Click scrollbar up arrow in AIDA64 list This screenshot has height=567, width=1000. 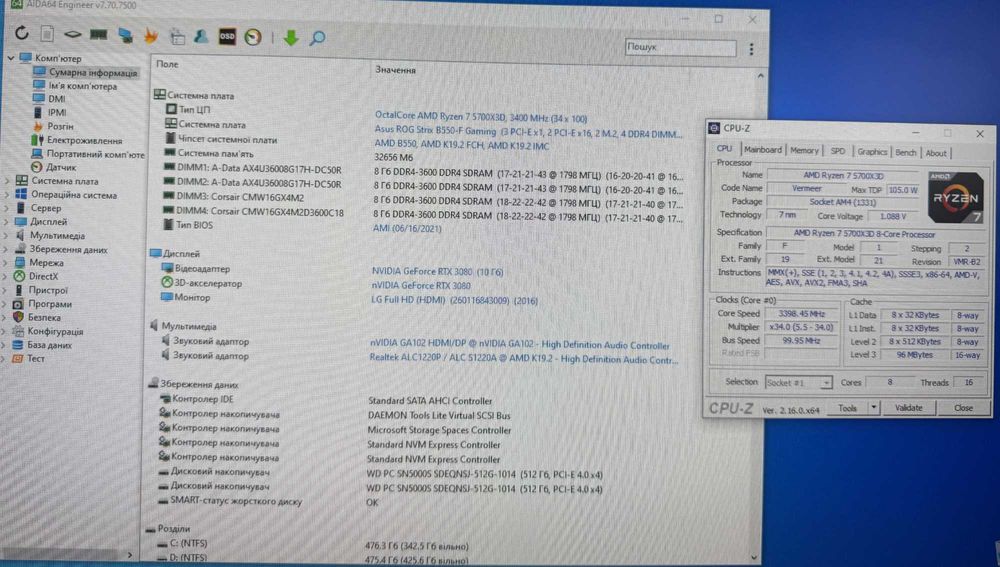point(760,76)
